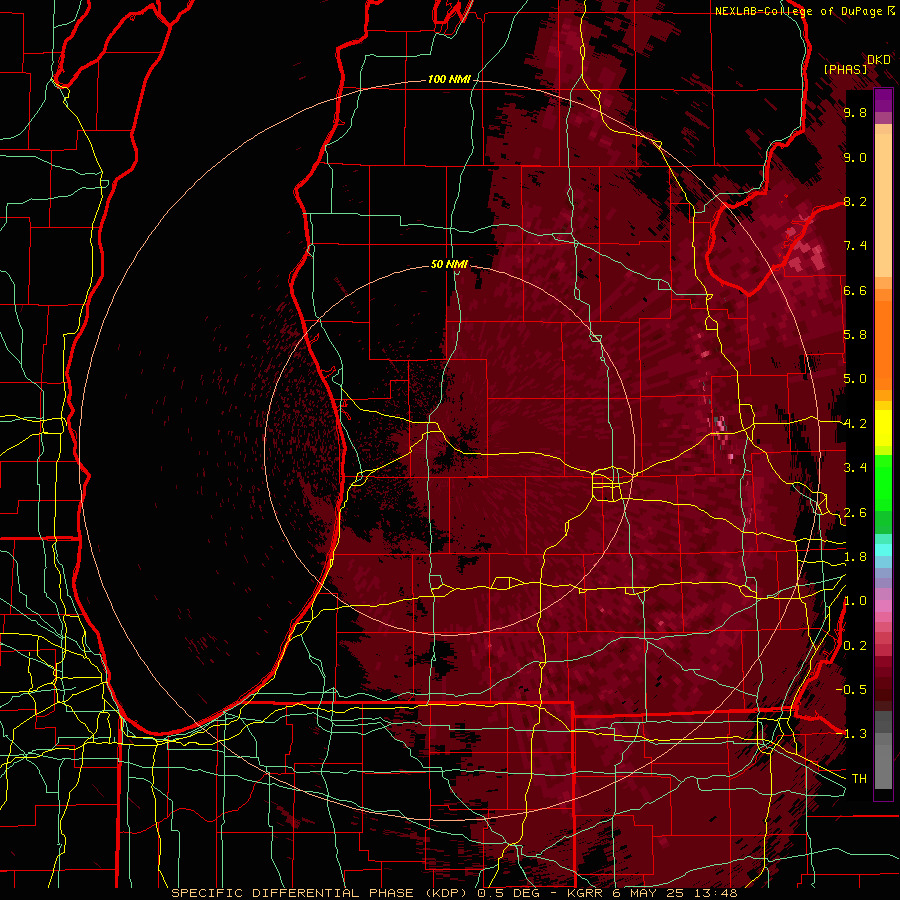The height and width of the screenshot is (900, 900).
Task: Click the KGRR radar site identifier
Action: tap(587, 893)
